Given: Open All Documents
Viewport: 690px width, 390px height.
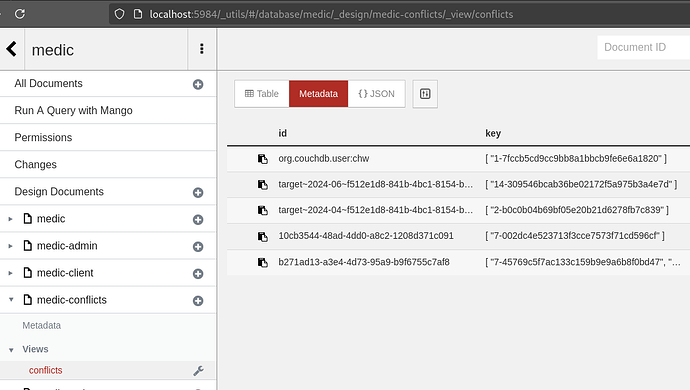Looking at the screenshot, I should click(x=48, y=84).
